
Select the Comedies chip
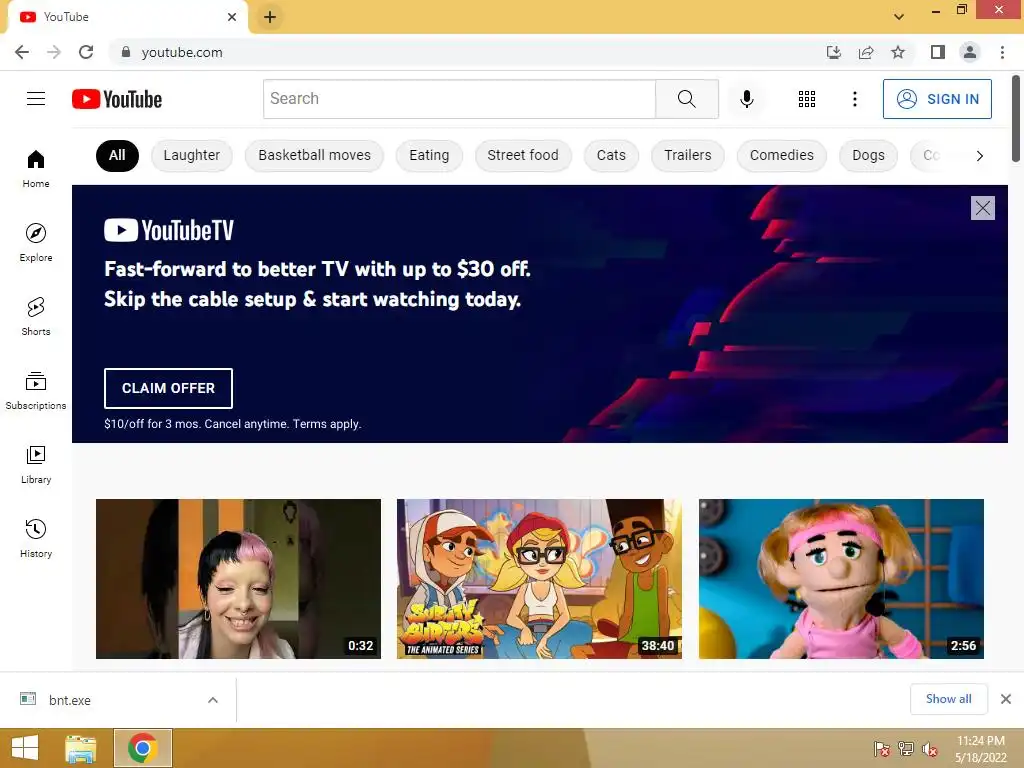coord(782,155)
